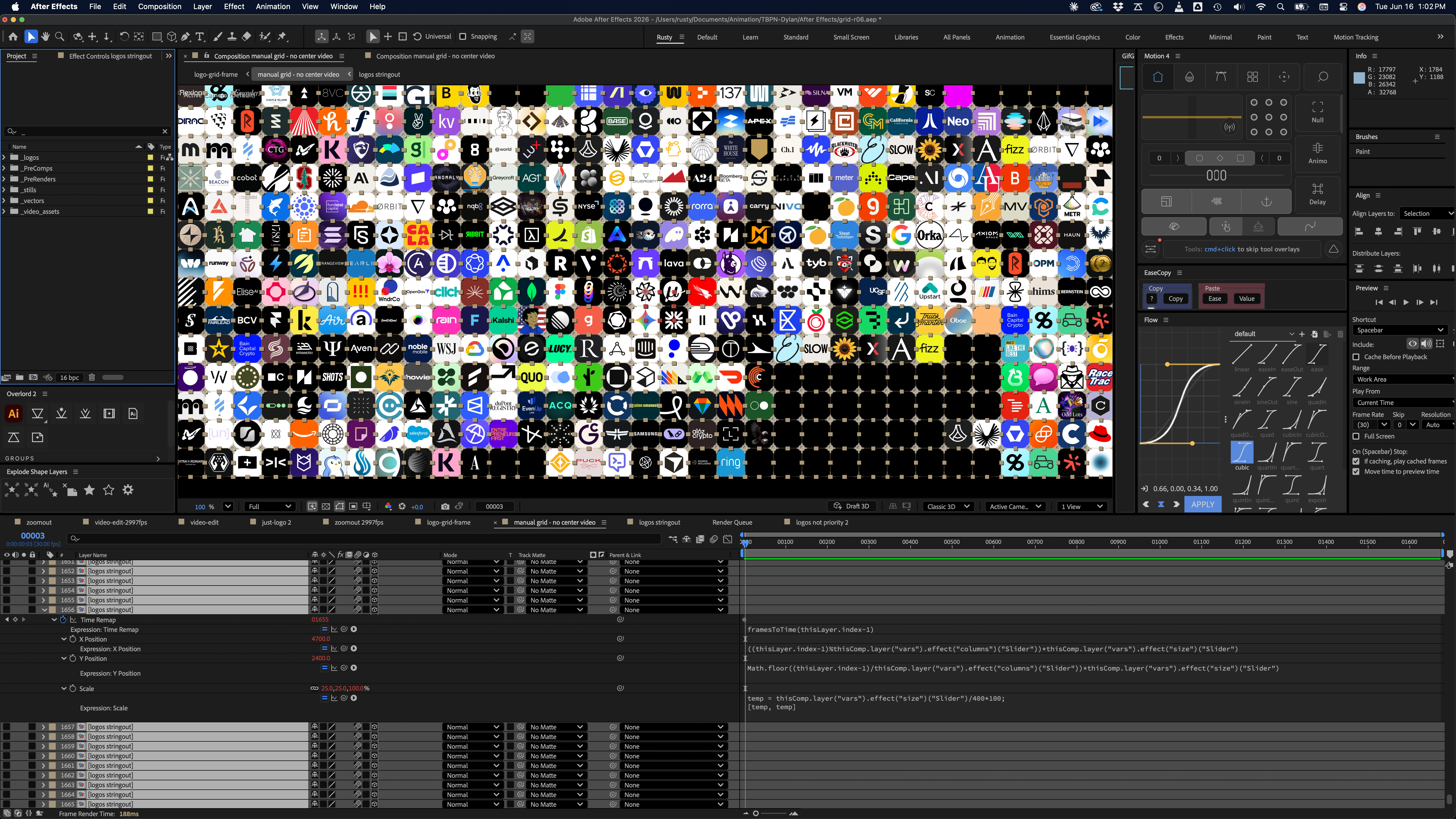Open the magnification ratio dropdown
This screenshot has width=1456, height=819.
click(x=228, y=506)
